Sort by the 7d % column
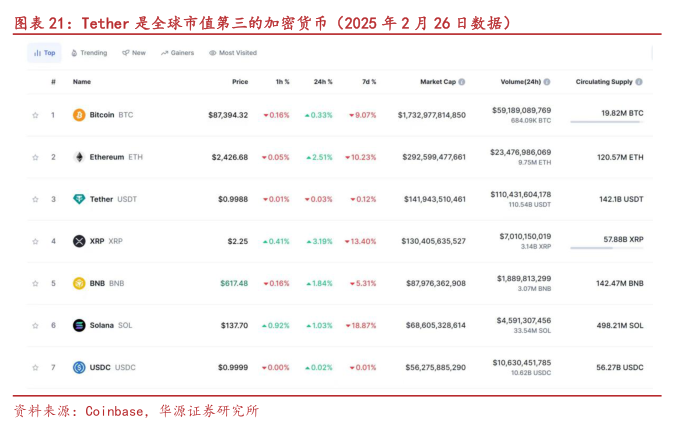Viewport: 679px width, 430px height. click(x=369, y=81)
